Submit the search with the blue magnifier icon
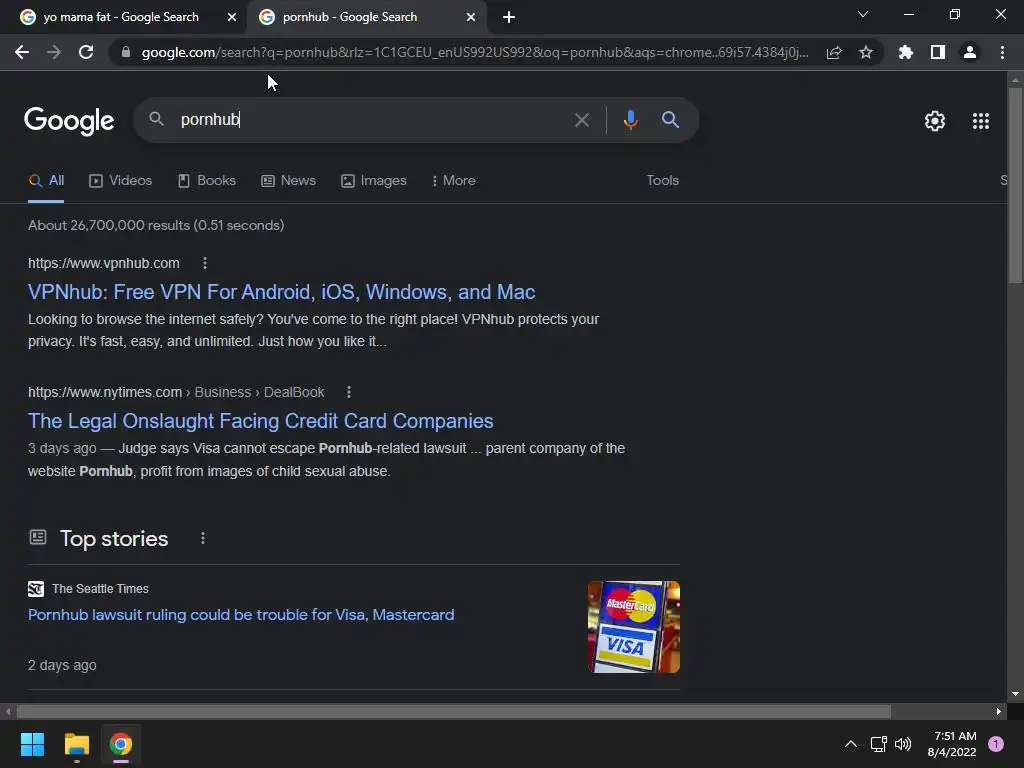This screenshot has height=768, width=1024. click(x=670, y=120)
